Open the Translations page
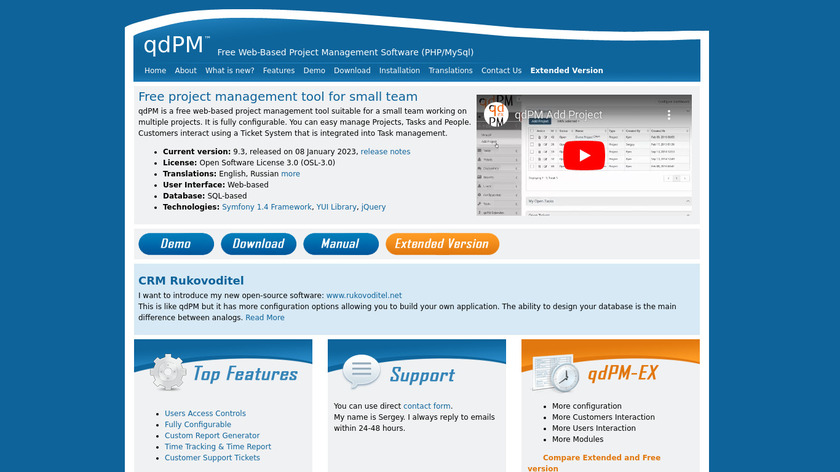This screenshot has height=472, width=840. coord(451,71)
